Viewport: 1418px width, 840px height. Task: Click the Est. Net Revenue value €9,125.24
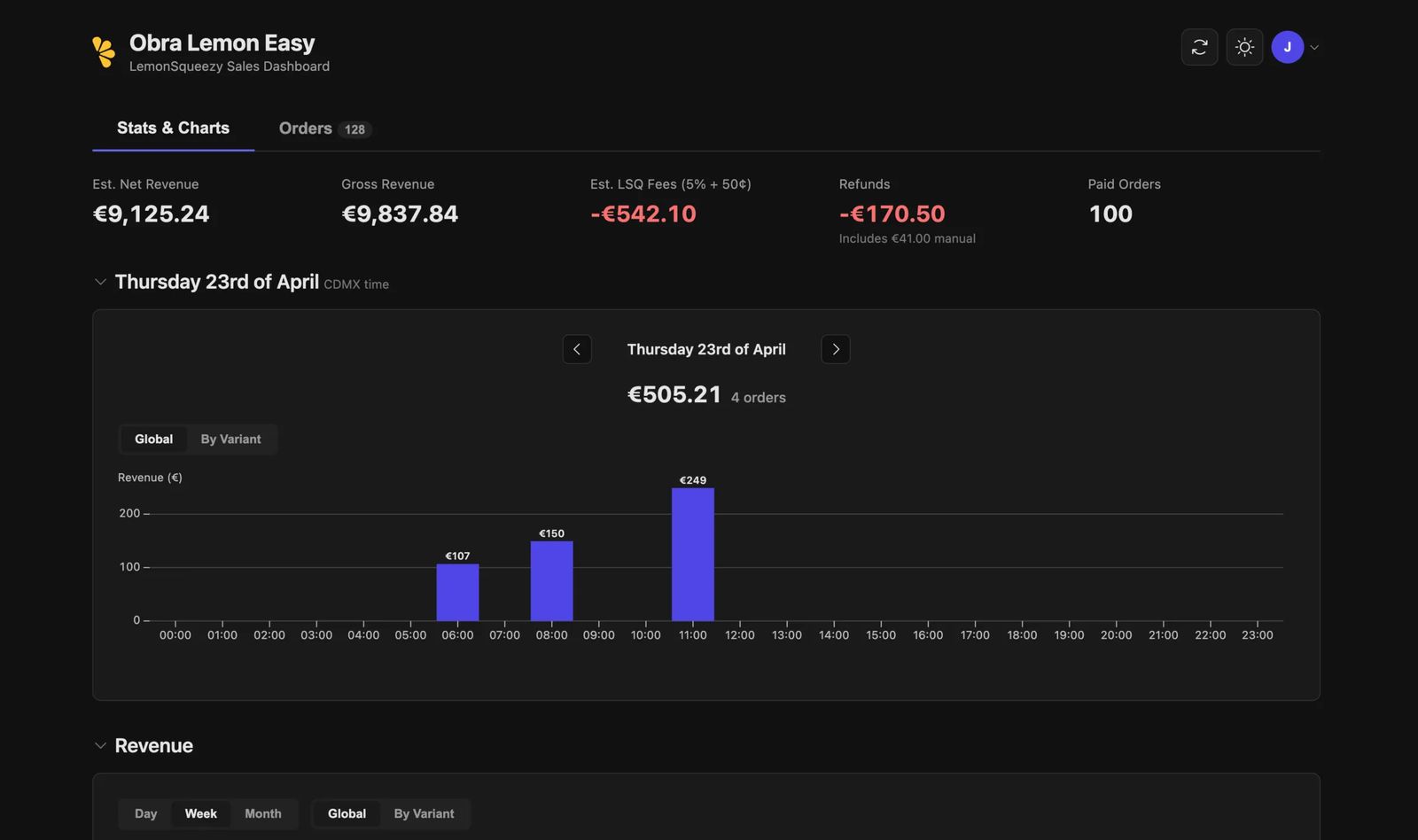[x=151, y=214]
